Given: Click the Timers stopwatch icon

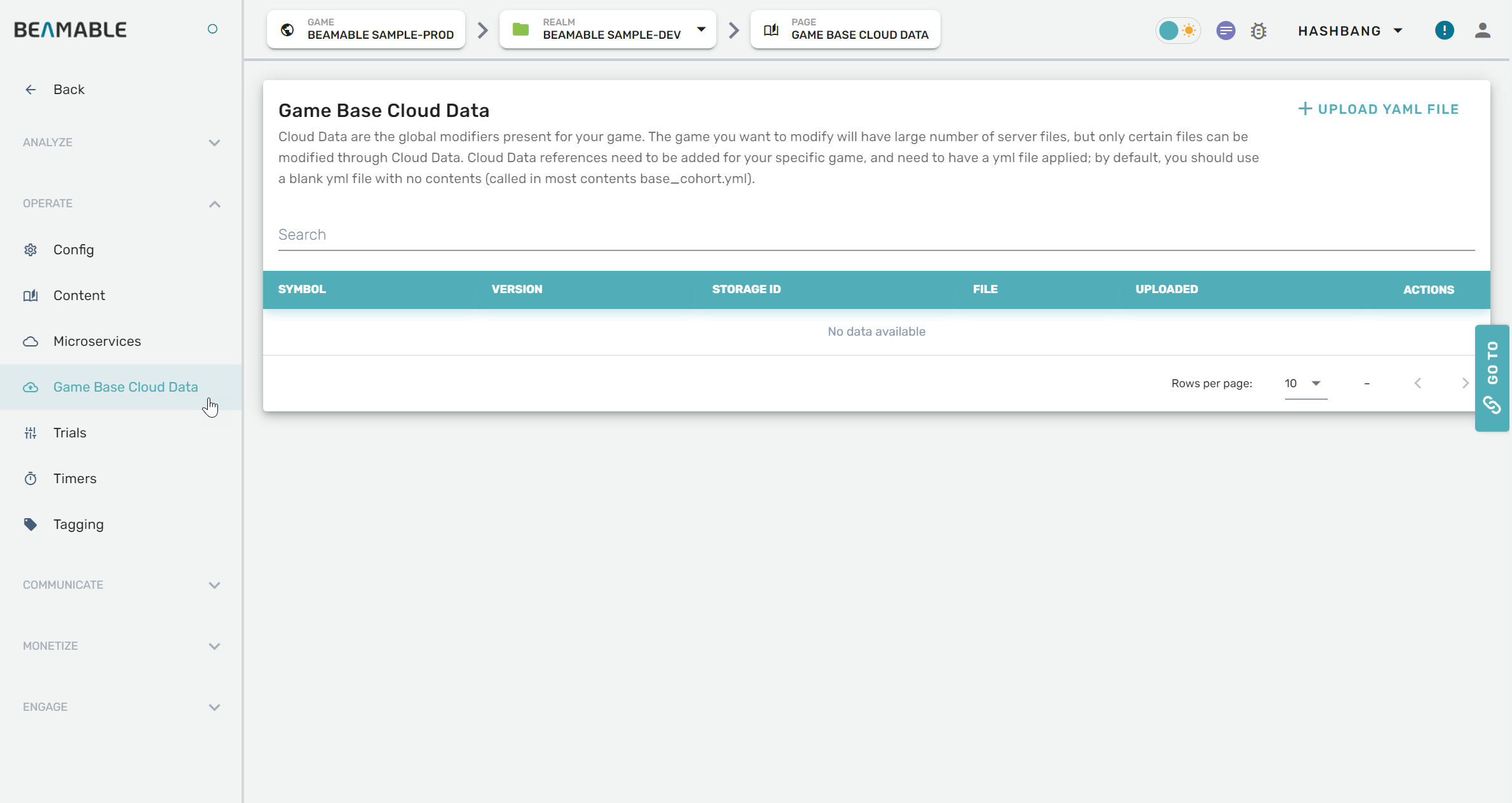Looking at the screenshot, I should [31, 479].
